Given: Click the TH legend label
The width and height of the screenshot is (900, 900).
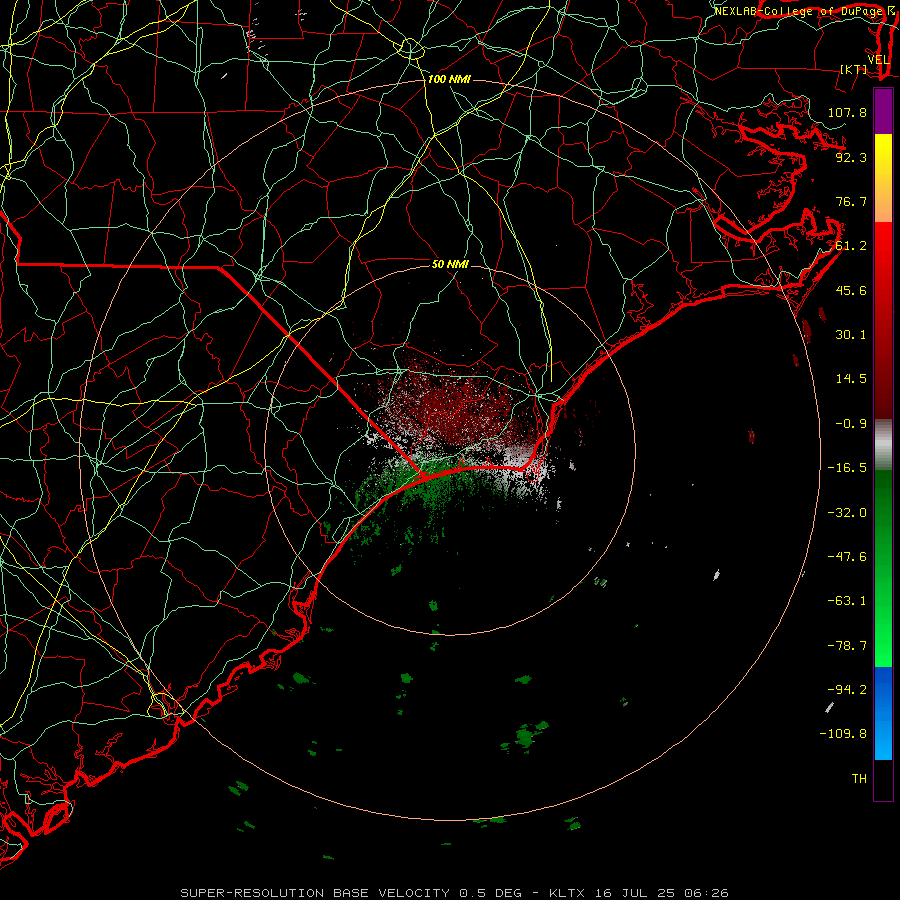Looking at the screenshot, I should 859,779.
